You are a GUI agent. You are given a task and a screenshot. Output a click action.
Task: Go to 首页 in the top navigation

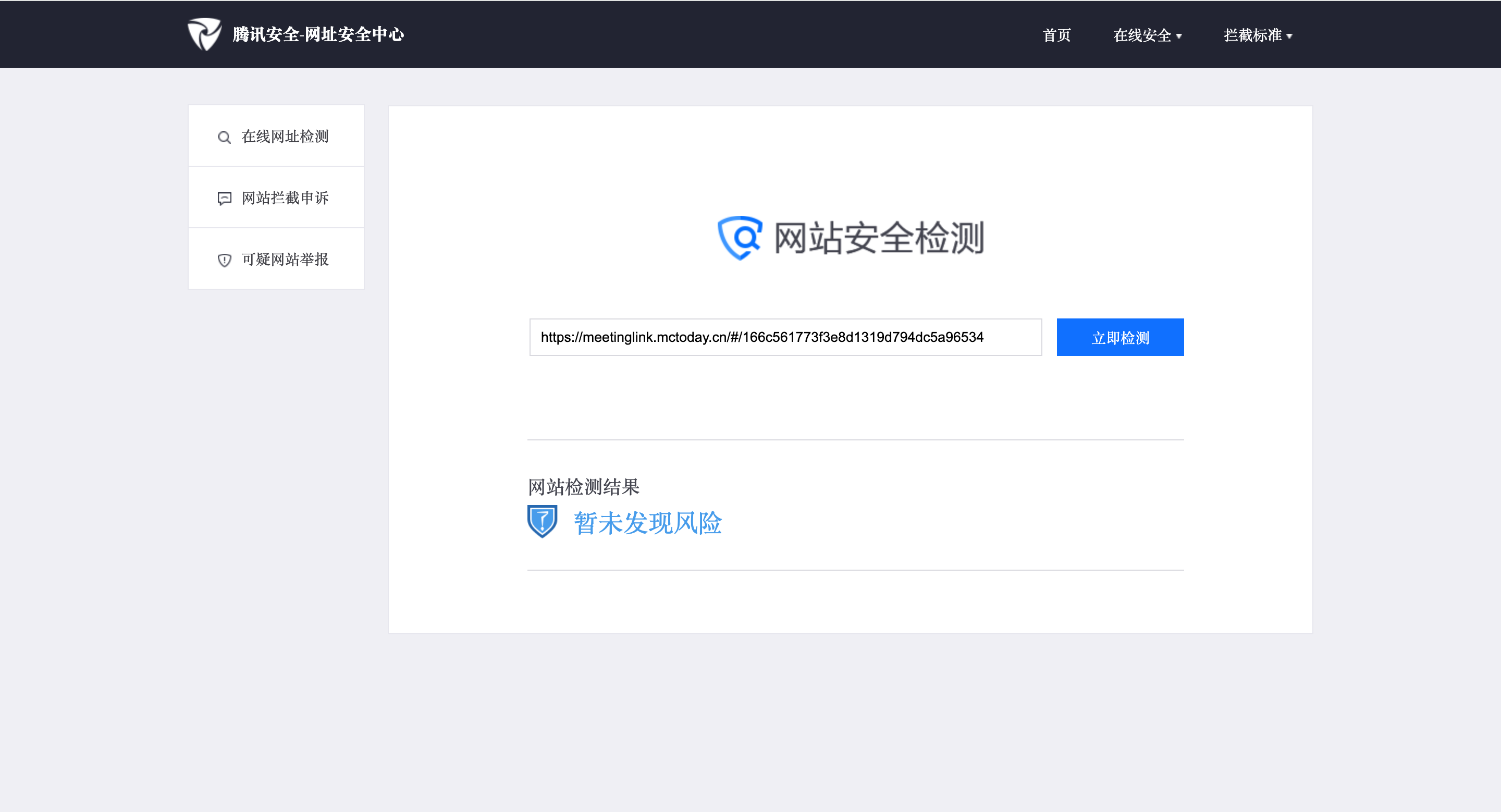(x=1056, y=35)
